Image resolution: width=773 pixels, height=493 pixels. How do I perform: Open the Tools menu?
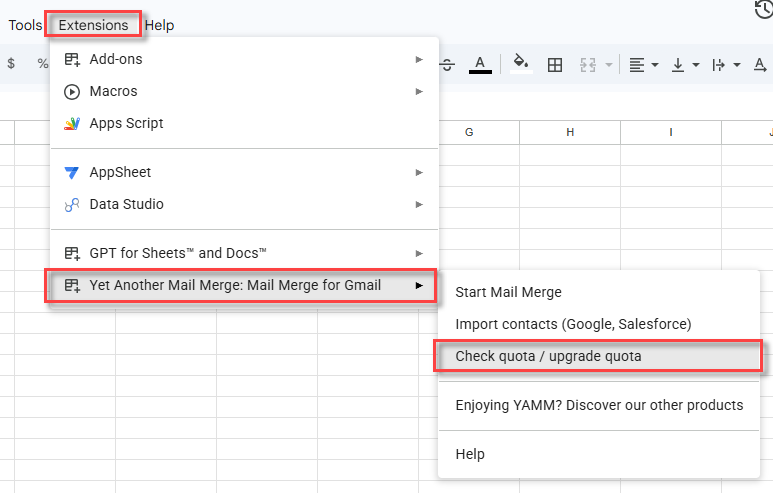25,25
